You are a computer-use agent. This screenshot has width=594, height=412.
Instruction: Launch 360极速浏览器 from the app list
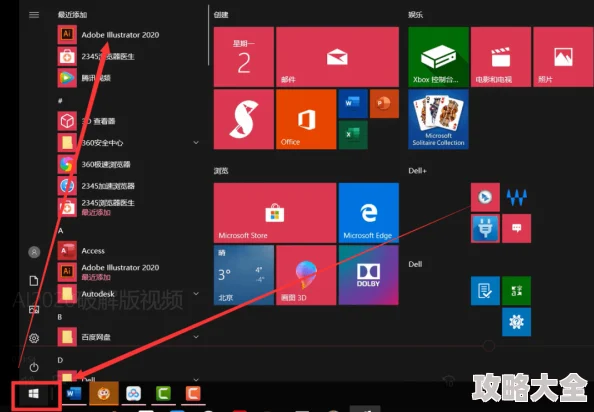pyautogui.click(x=95, y=164)
